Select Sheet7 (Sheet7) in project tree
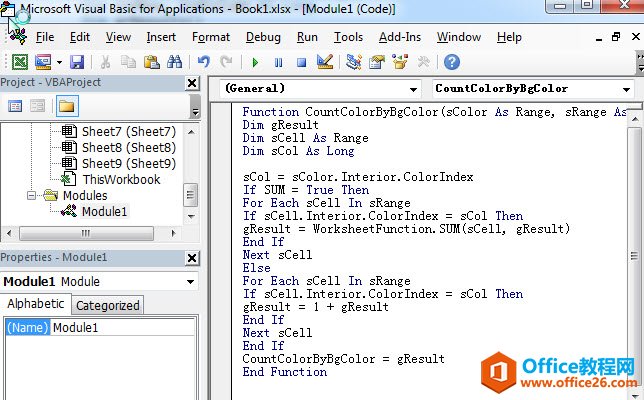 click(129, 132)
